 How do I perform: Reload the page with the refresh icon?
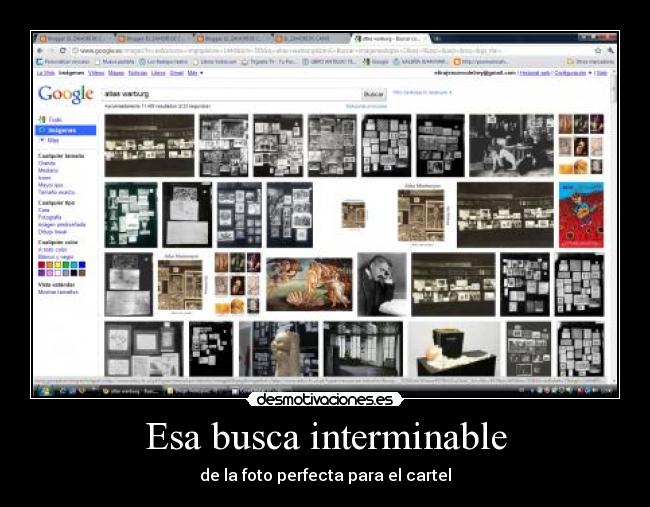pyautogui.click(x=63, y=51)
